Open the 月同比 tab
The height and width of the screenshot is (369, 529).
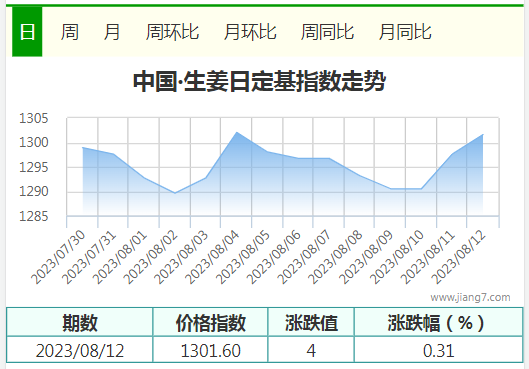point(405,32)
